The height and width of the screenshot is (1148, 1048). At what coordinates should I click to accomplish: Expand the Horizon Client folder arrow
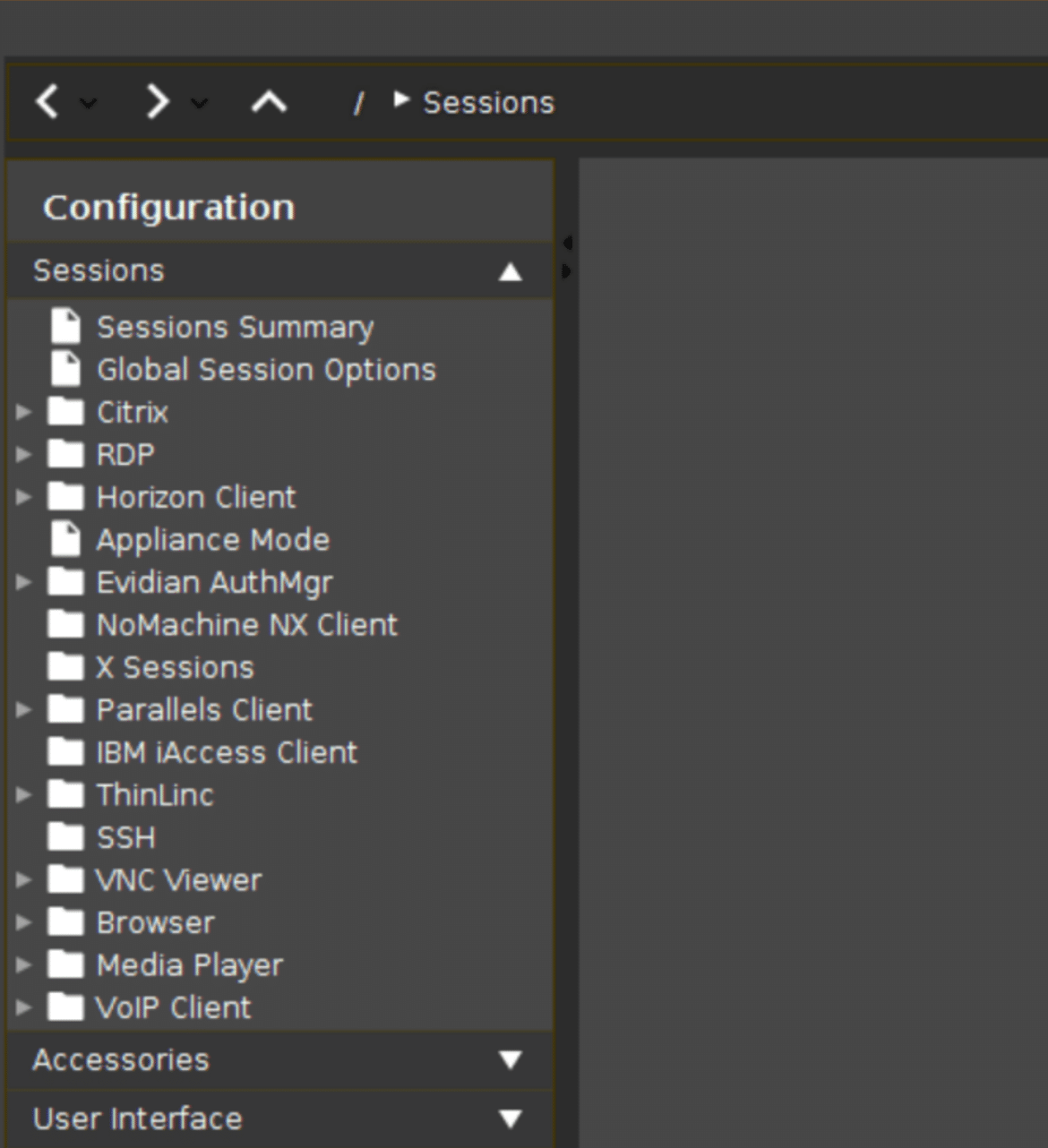24,497
